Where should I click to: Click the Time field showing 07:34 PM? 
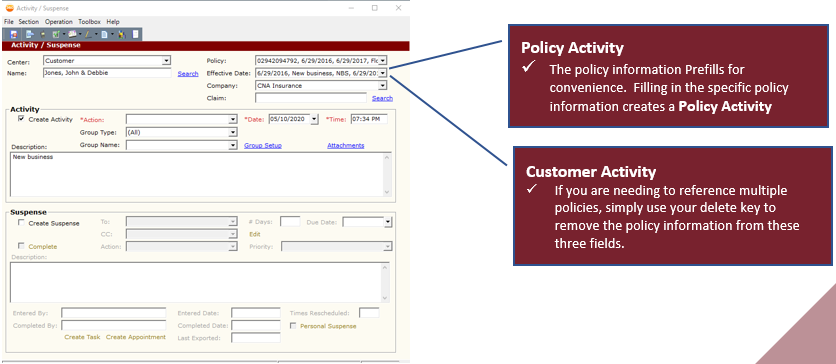point(369,119)
